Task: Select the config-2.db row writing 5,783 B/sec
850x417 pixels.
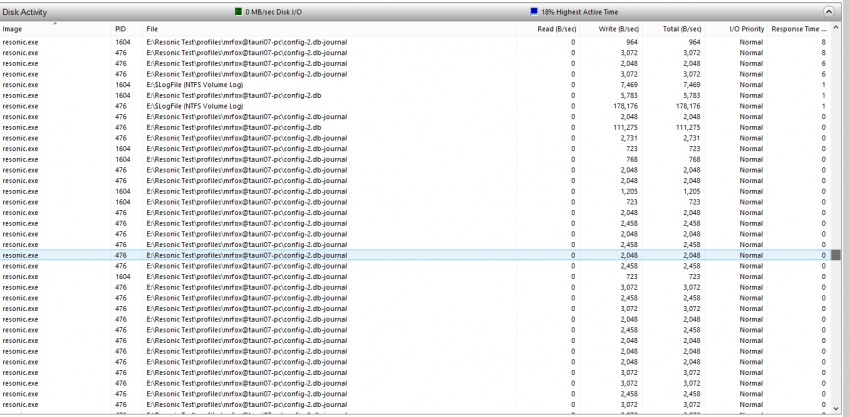Action: (x=300, y=95)
